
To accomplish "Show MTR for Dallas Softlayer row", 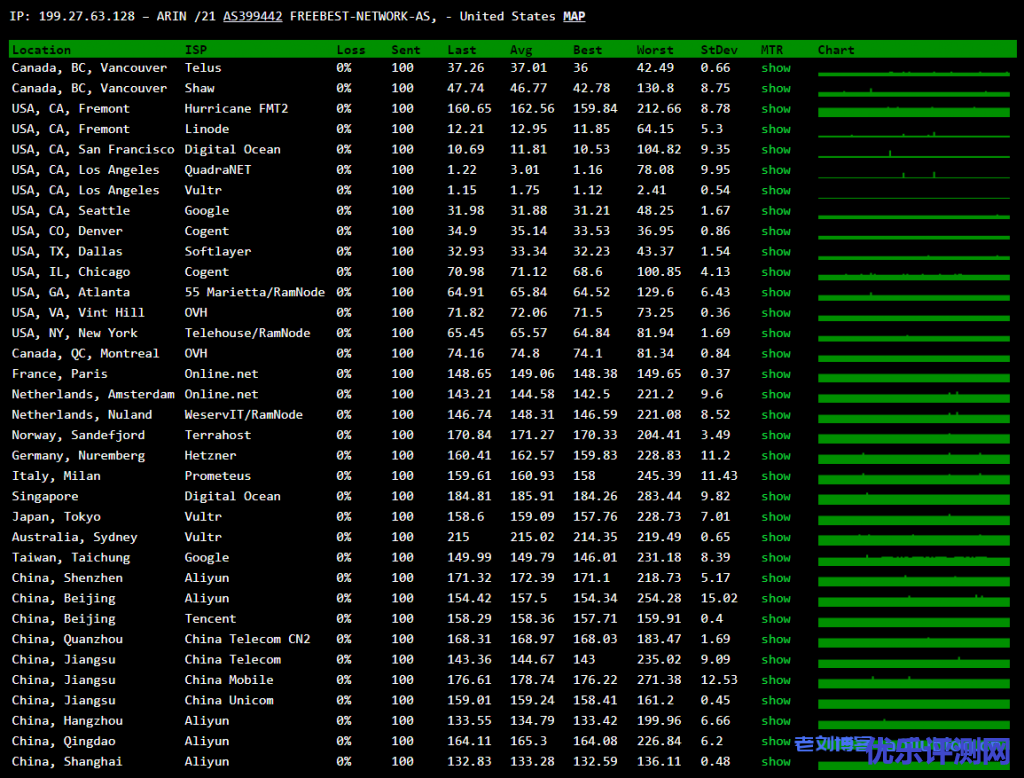I will [775, 252].
